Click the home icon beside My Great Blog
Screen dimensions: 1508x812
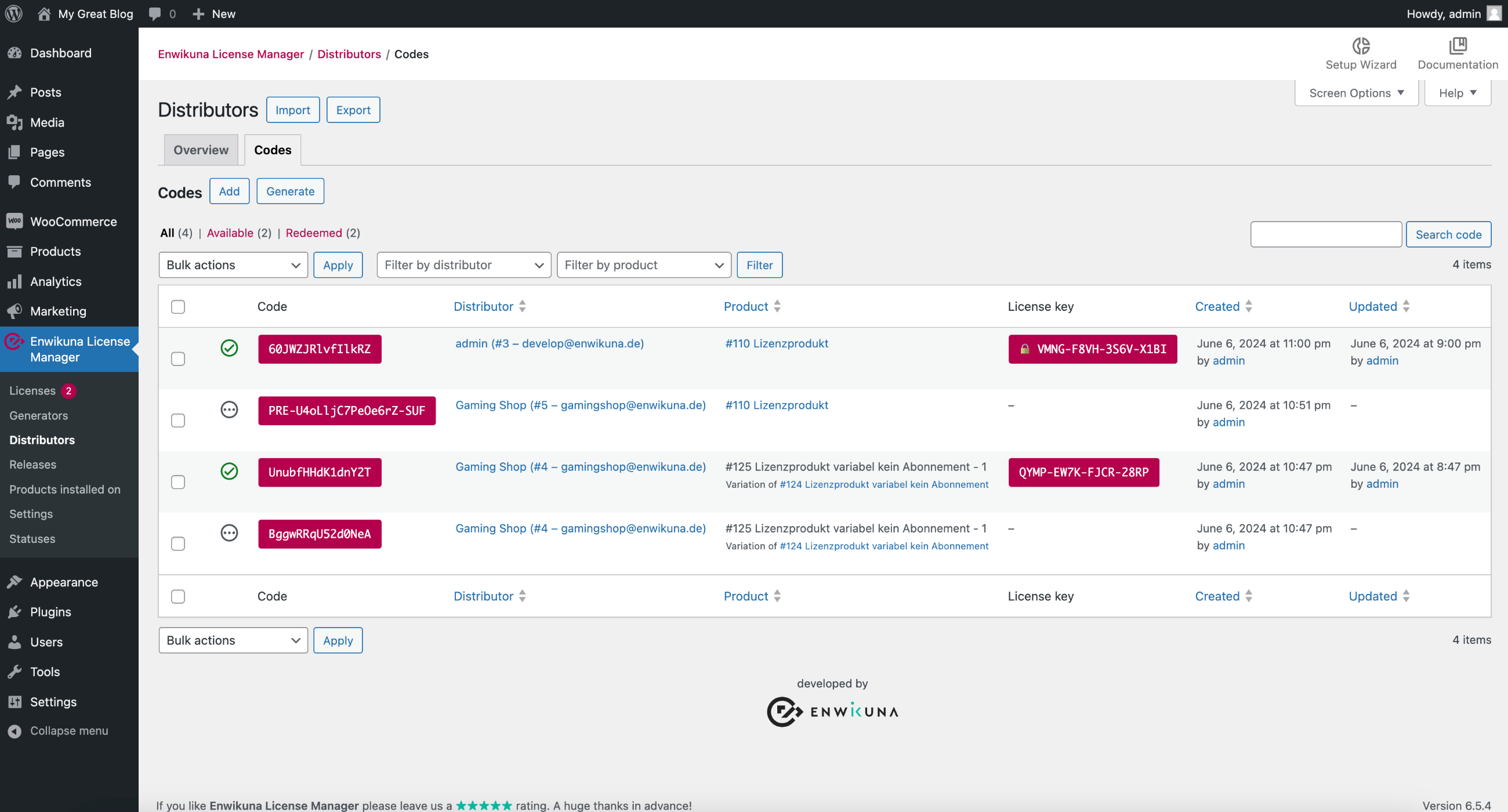pos(44,13)
